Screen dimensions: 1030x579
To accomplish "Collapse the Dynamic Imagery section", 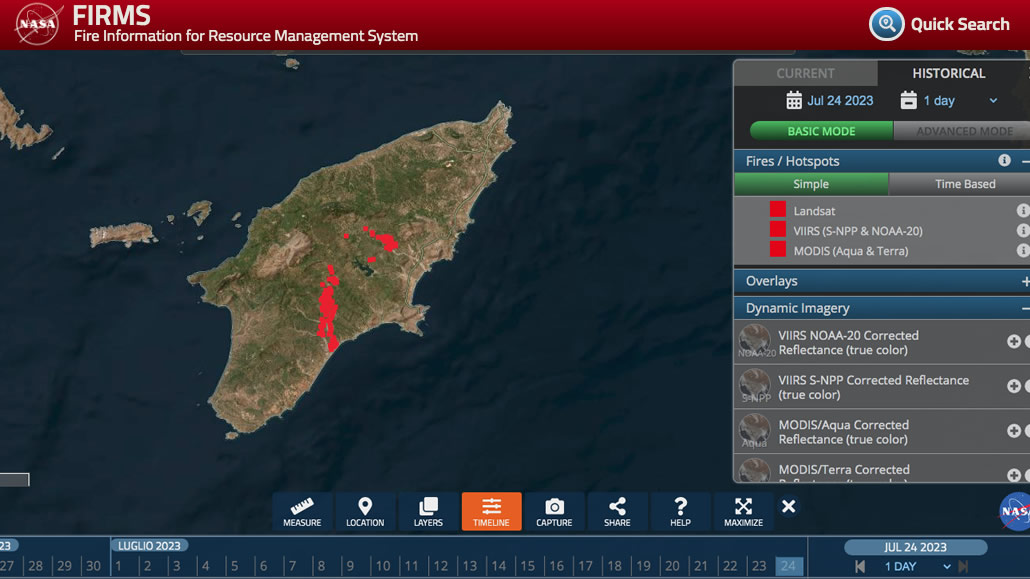I will 1025,308.
